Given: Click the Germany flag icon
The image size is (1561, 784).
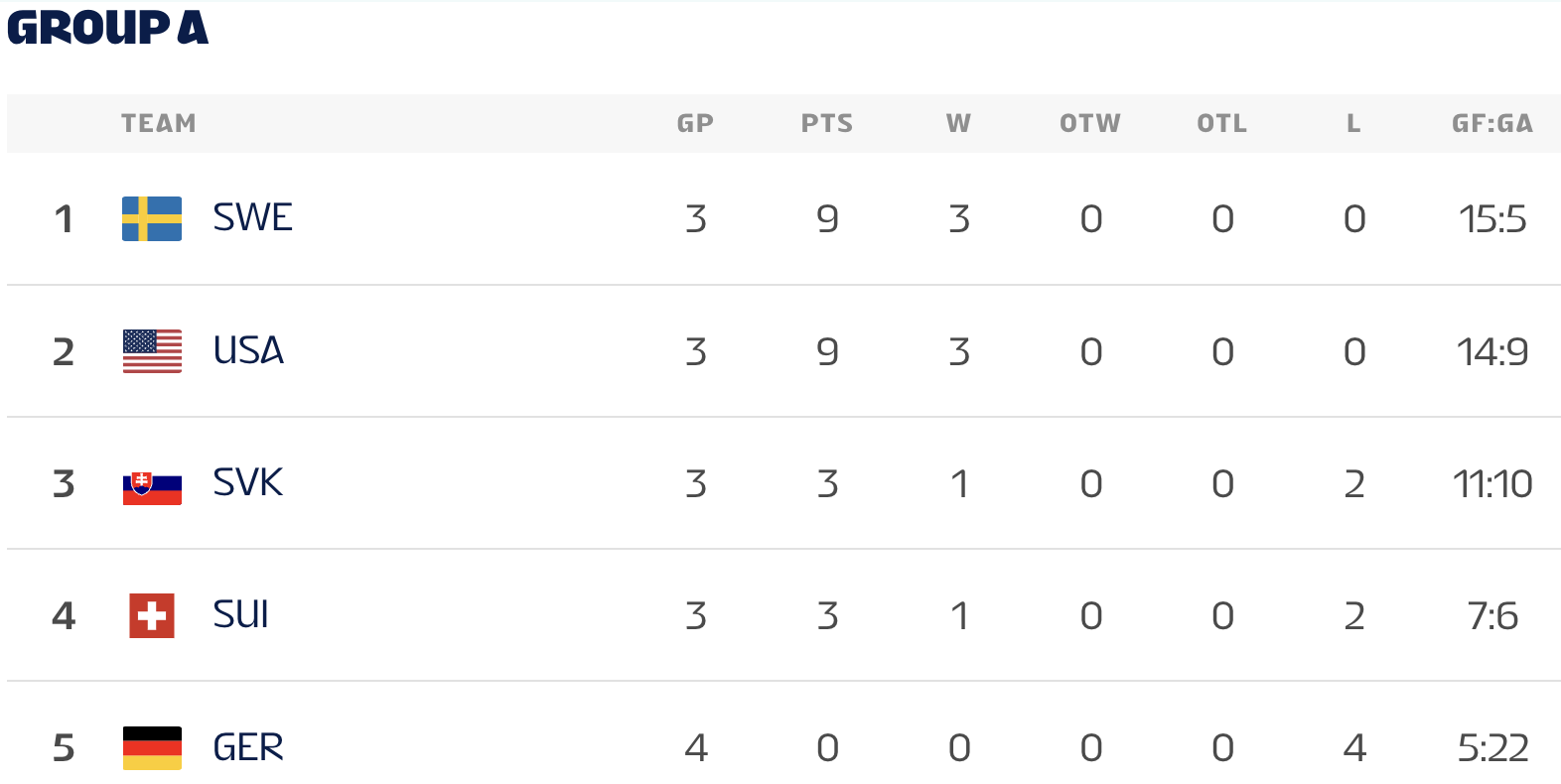Looking at the screenshot, I should pos(152,747).
